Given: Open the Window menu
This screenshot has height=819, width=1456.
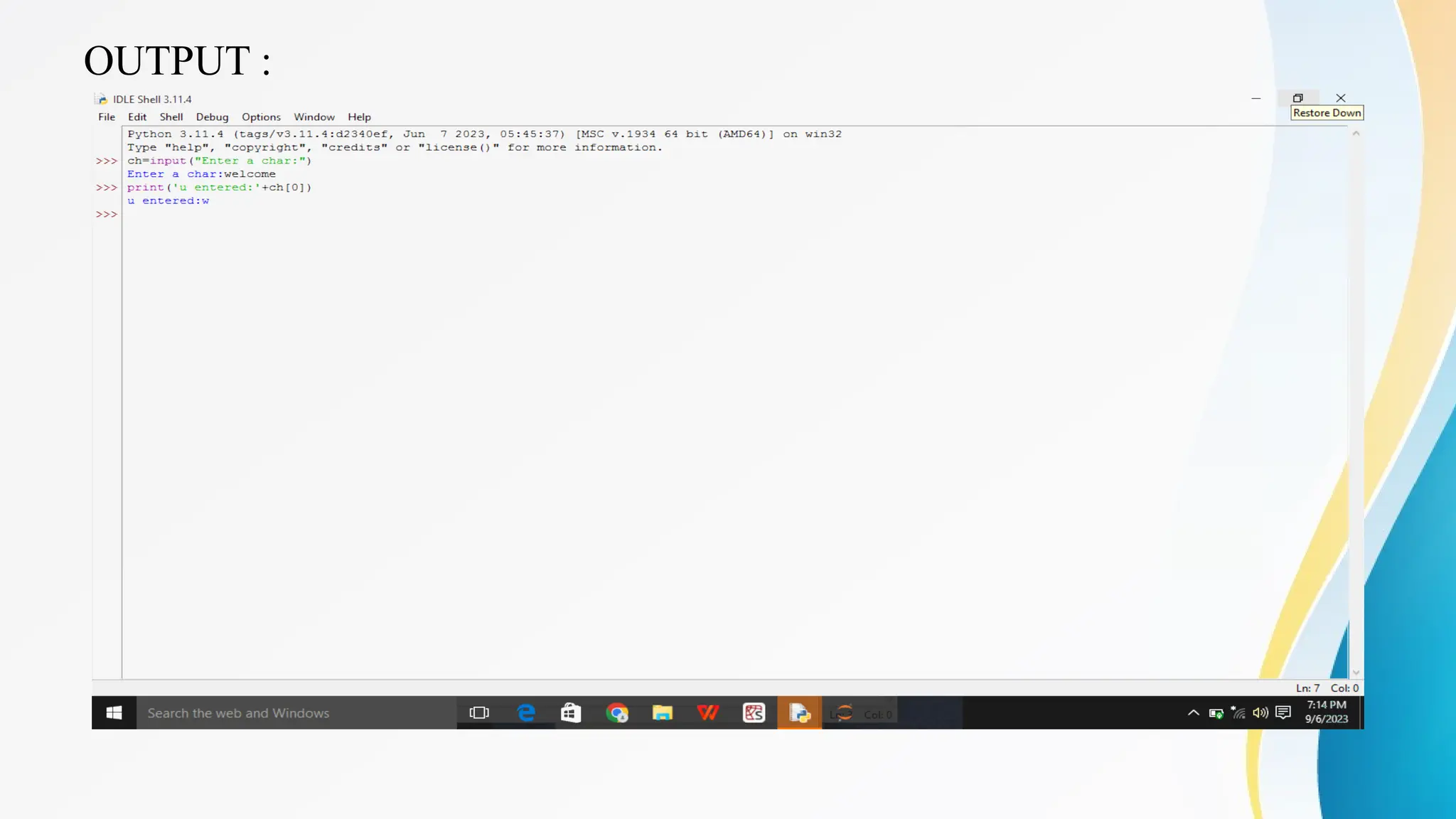Looking at the screenshot, I should (x=314, y=117).
